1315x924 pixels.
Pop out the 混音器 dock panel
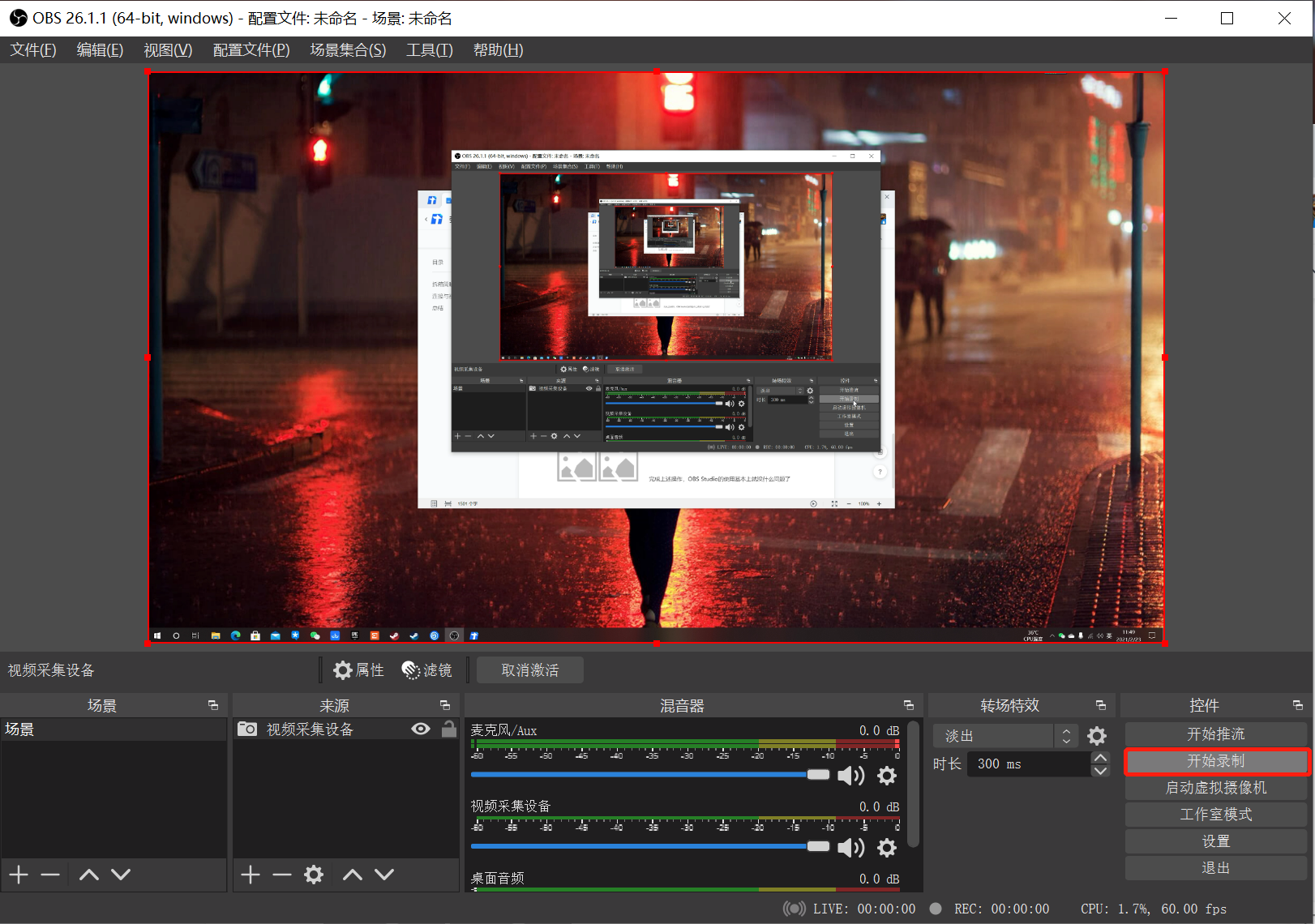[909, 705]
